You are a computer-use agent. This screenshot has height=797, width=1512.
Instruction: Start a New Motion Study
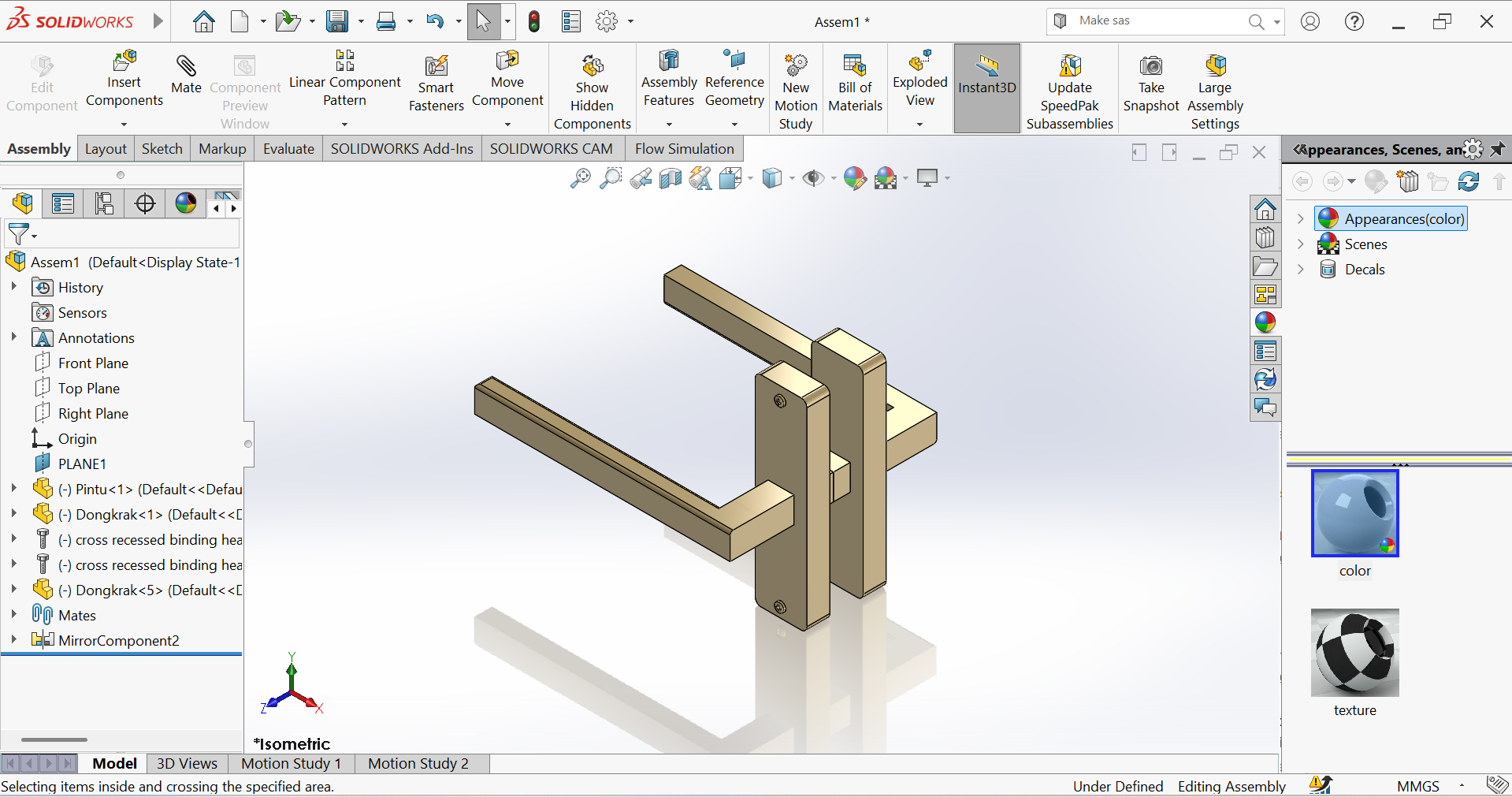pyautogui.click(x=796, y=92)
